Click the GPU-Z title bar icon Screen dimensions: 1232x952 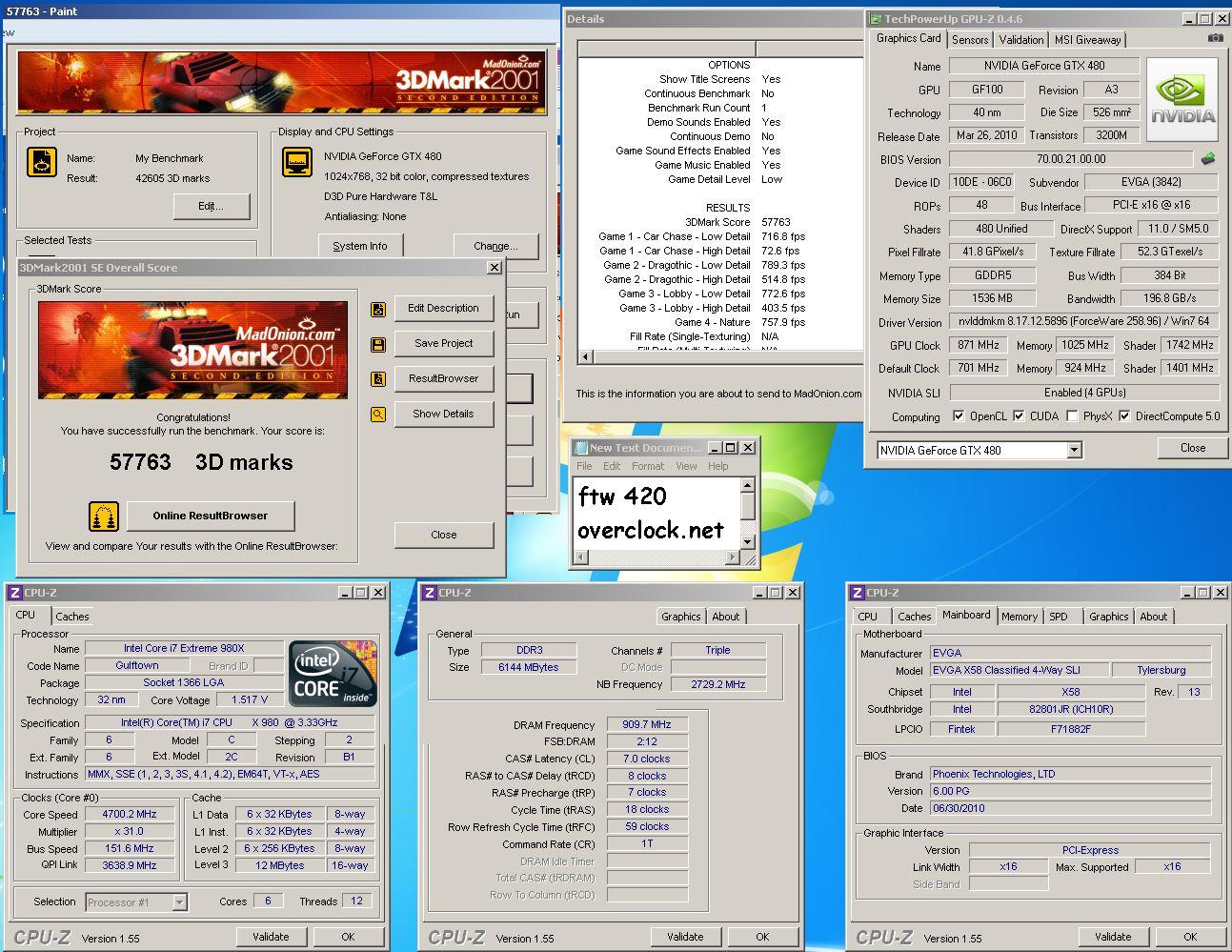tap(875, 18)
